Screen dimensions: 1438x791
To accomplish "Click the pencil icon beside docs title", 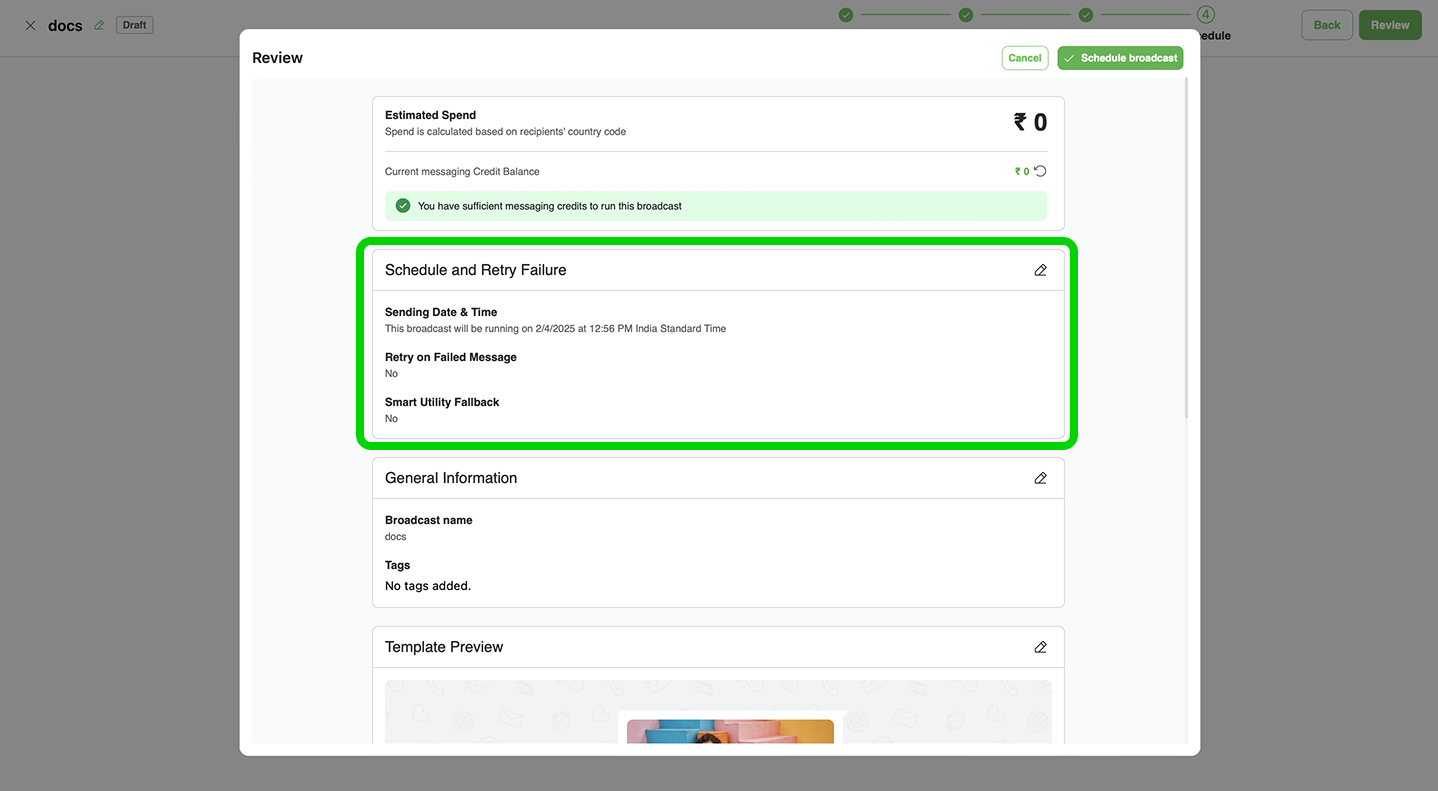I will 99,25.
